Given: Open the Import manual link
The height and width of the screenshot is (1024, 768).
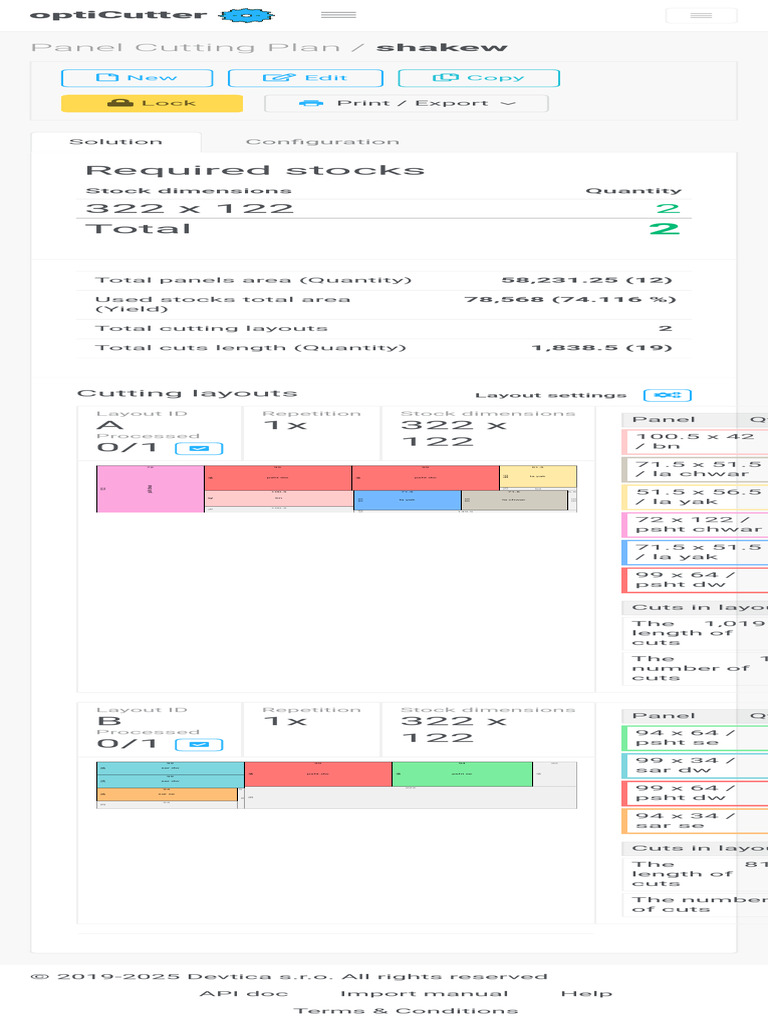Looking at the screenshot, I should (424, 993).
